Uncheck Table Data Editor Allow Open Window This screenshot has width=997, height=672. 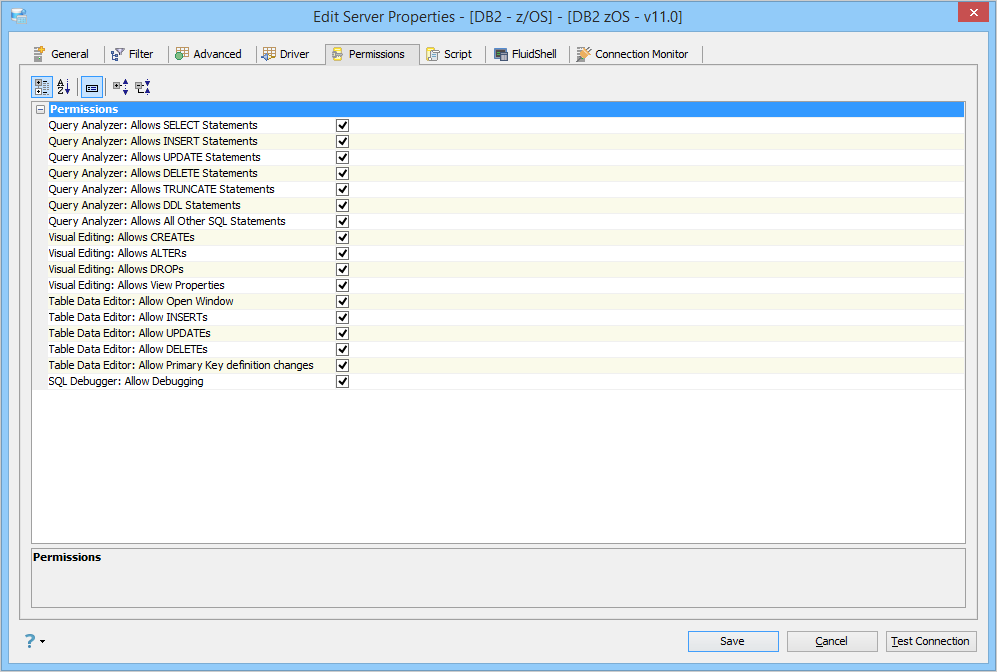click(x=342, y=301)
